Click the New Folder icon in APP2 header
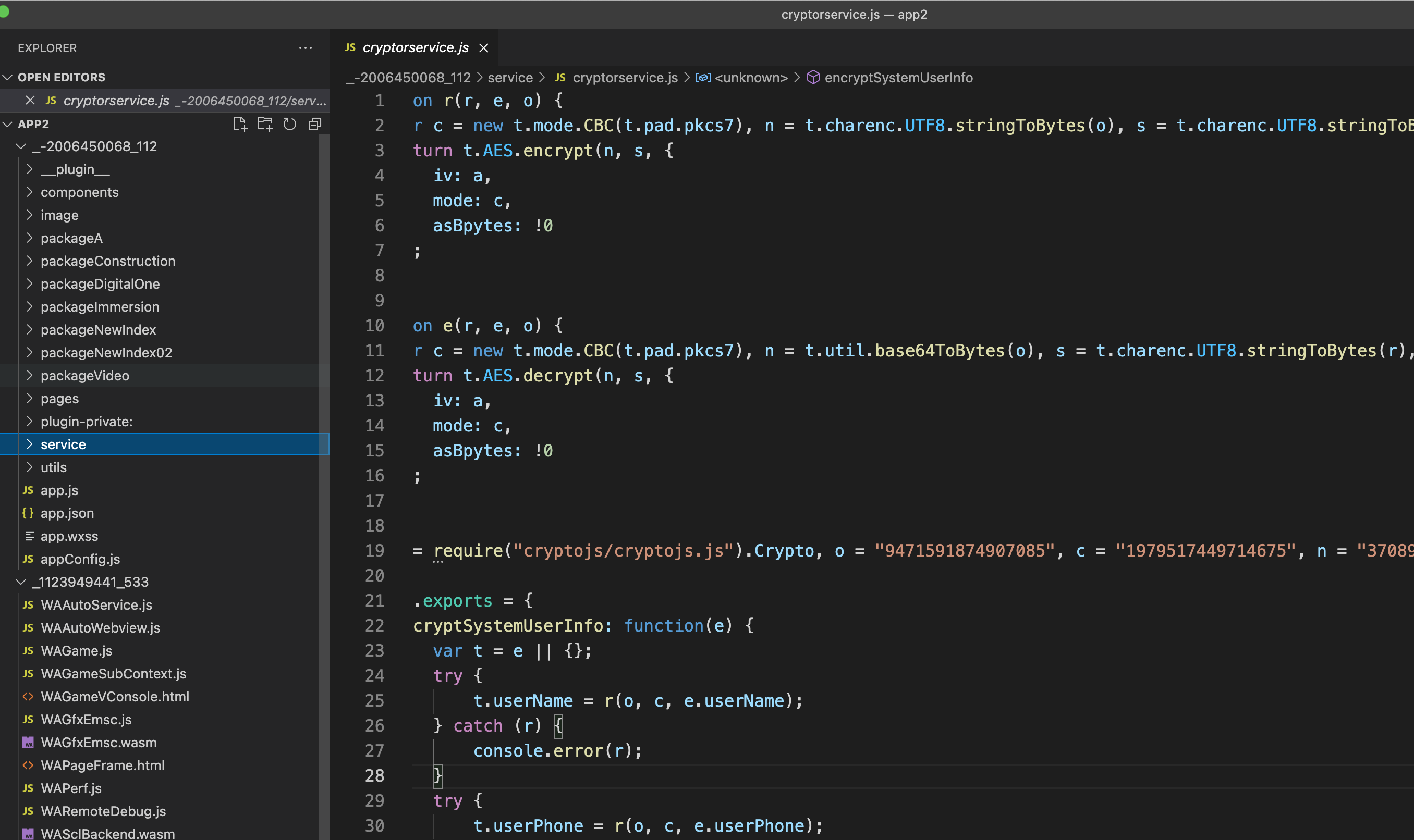1414x840 pixels. (265, 124)
